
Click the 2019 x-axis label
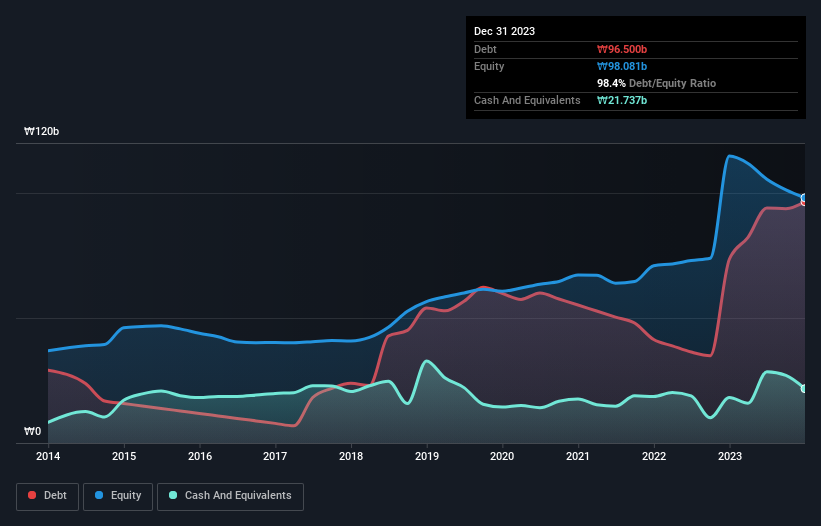pyautogui.click(x=427, y=456)
